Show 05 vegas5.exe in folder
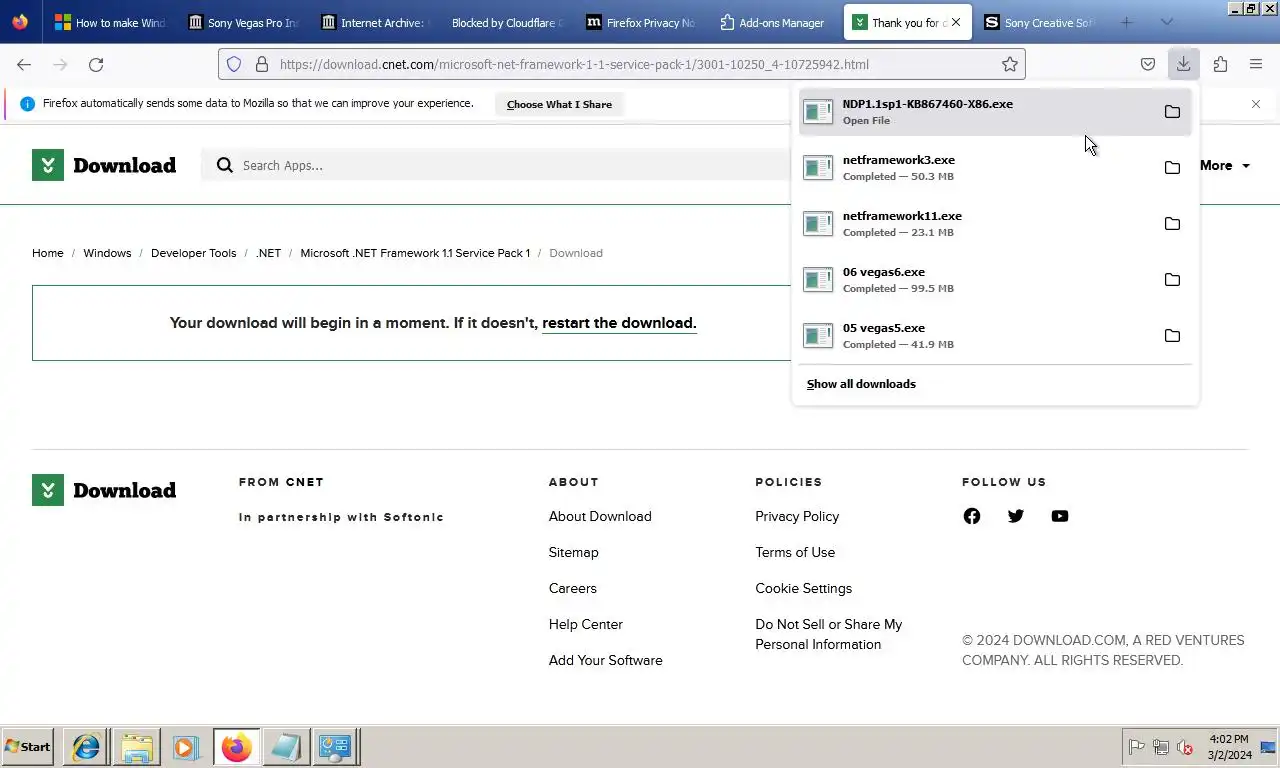1280x768 pixels. [x=1172, y=336]
